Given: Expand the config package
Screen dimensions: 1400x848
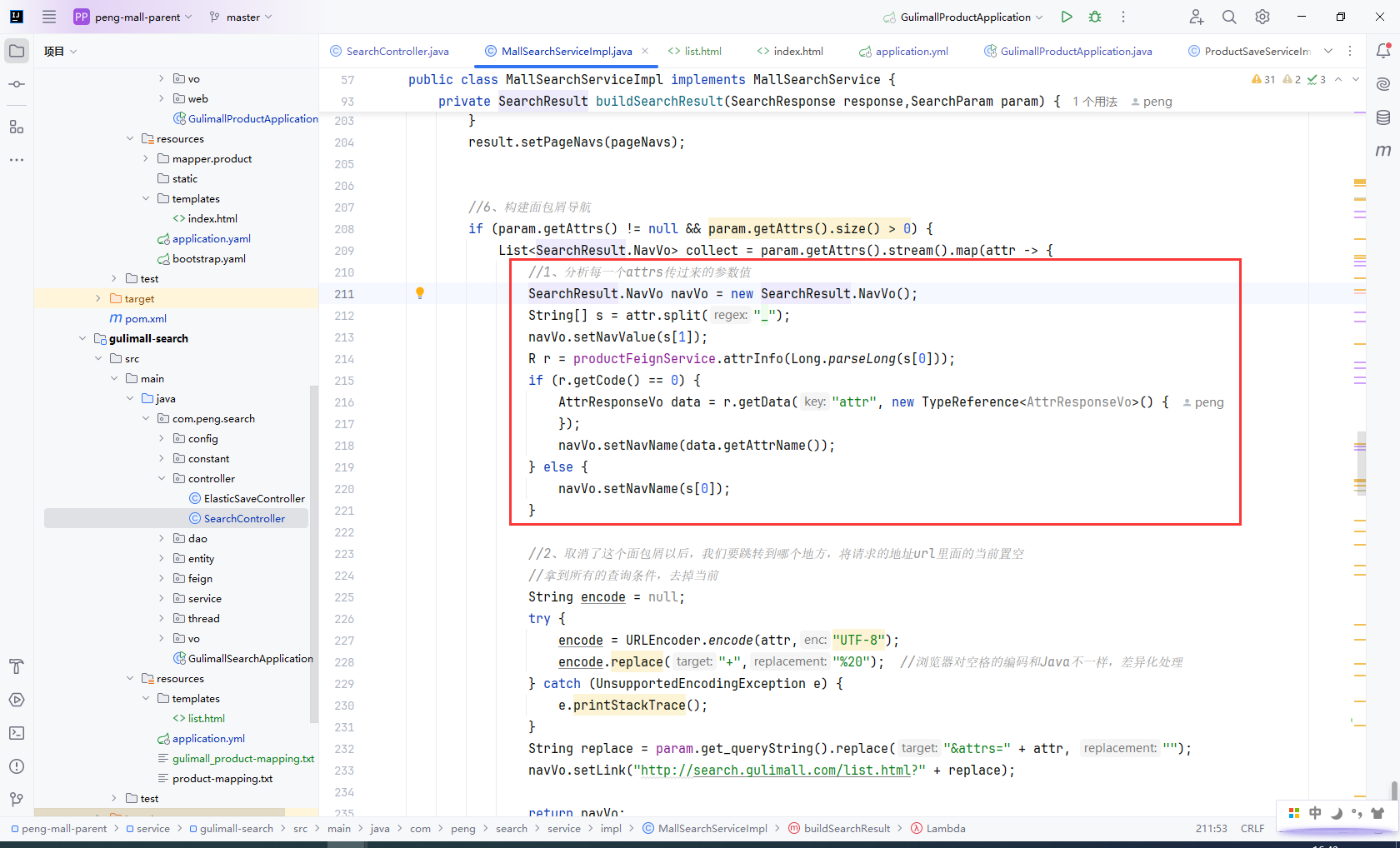Looking at the screenshot, I should click(162, 438).
